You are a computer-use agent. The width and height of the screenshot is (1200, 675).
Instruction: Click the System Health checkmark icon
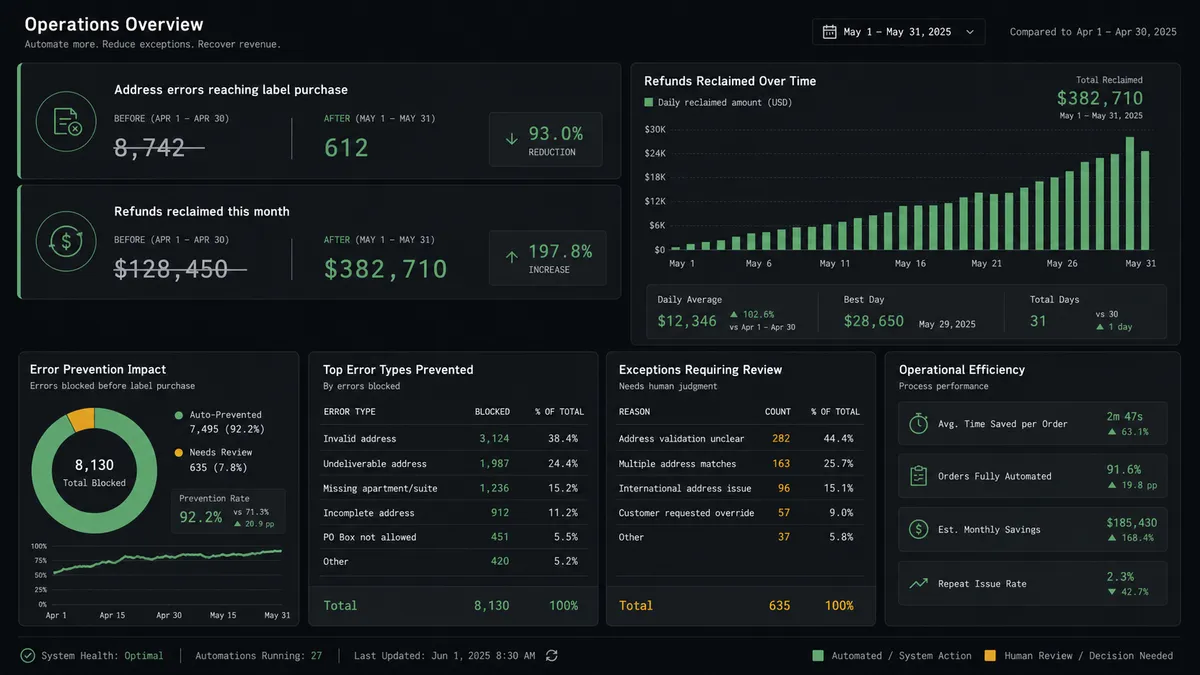pos(28,656)
